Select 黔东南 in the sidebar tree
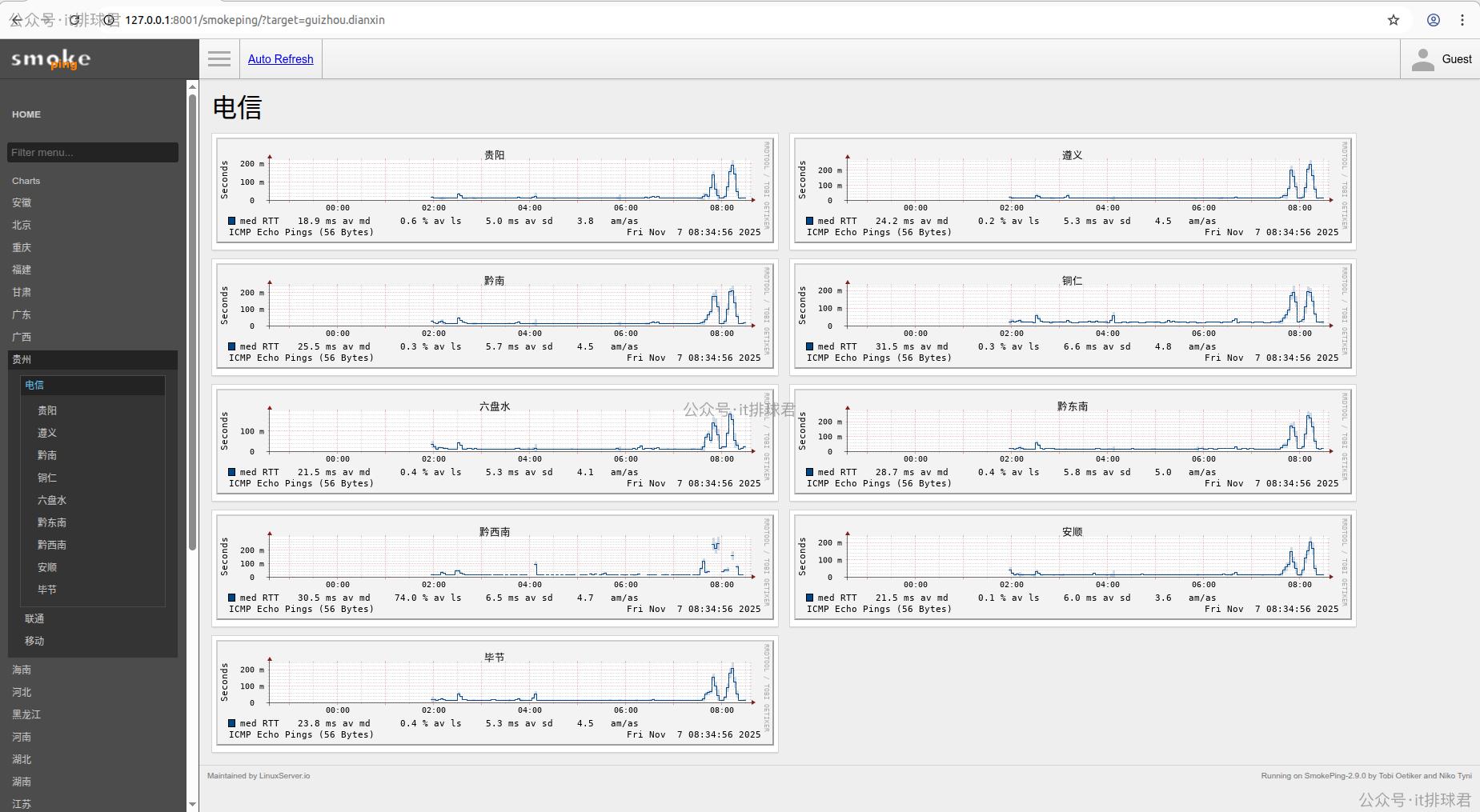This screenshot has height=812, width=1480. (x=52, y=522)
